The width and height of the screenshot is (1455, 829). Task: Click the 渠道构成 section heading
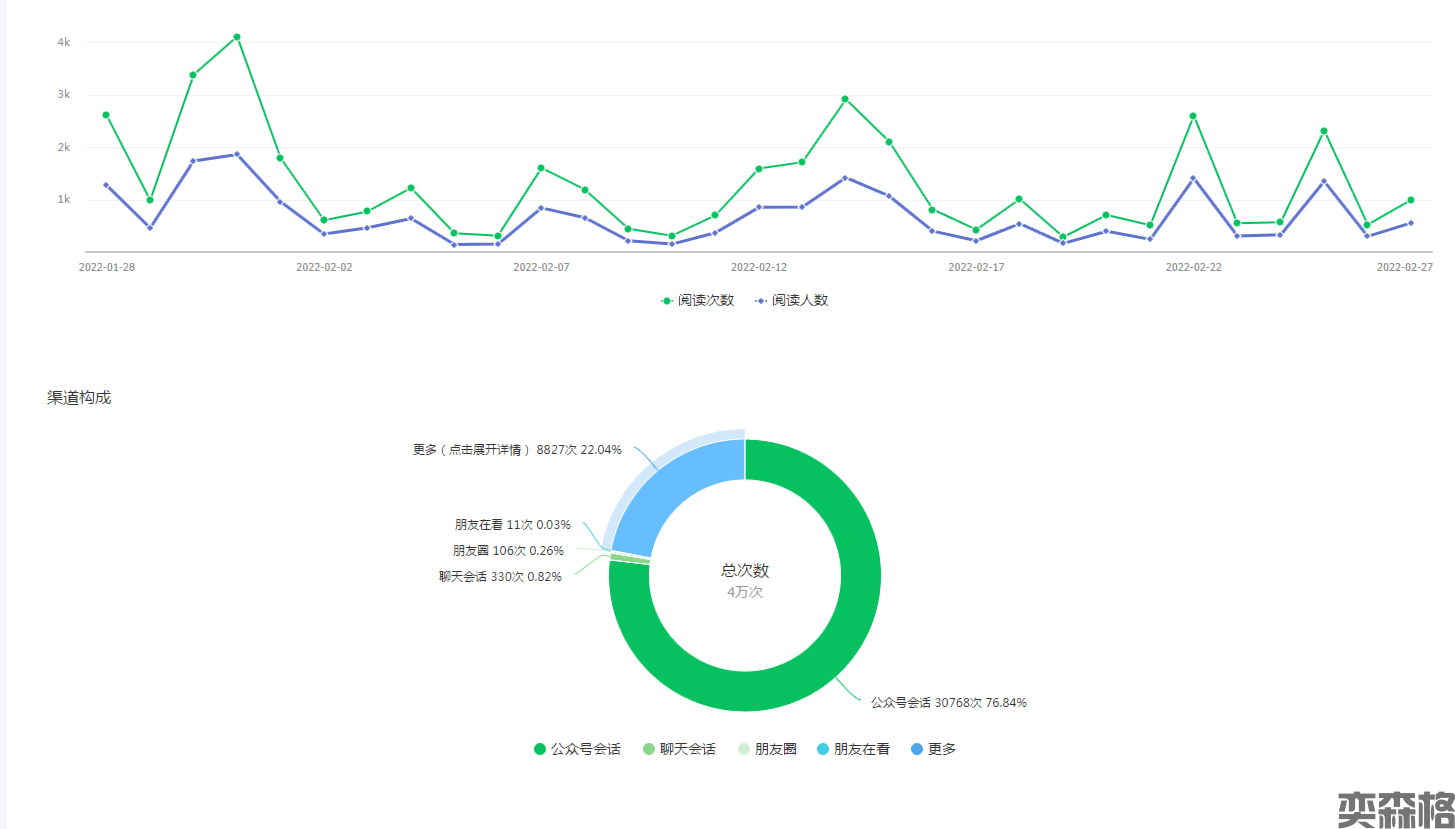79,397
